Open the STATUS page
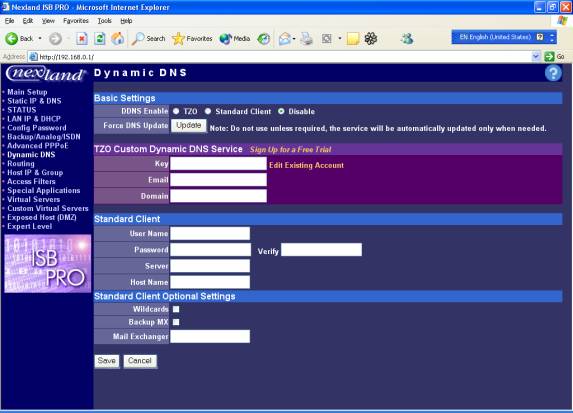The height and width of the screenshot is (413, 573). pos(22,110)
